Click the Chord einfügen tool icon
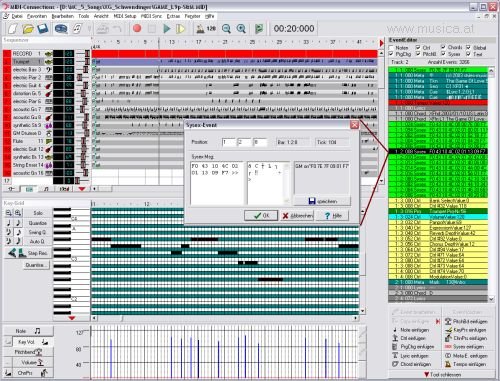This screenshot has width=500, height=381. pos(395,364)
